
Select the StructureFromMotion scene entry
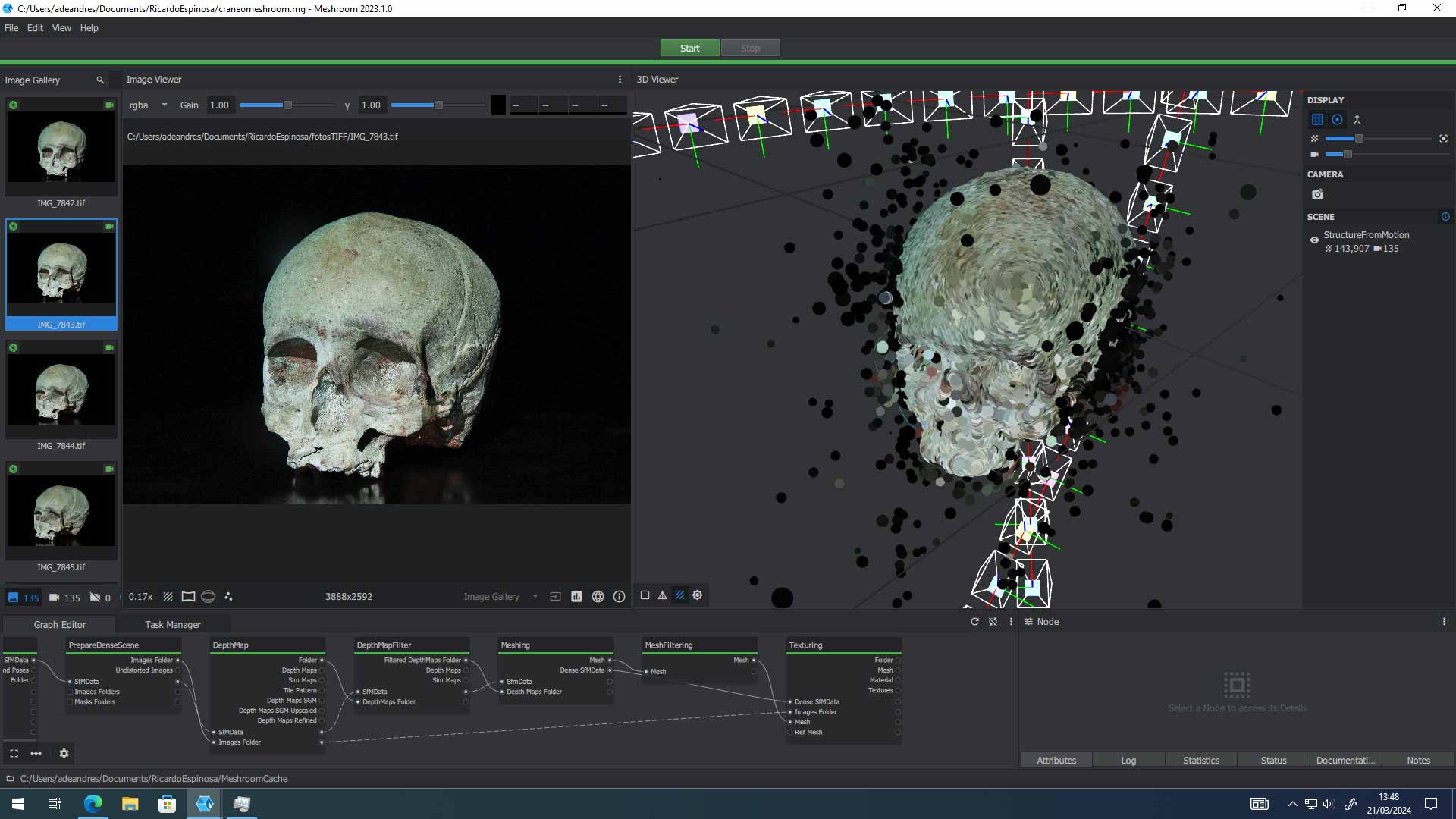click(x=1366, y=235)
